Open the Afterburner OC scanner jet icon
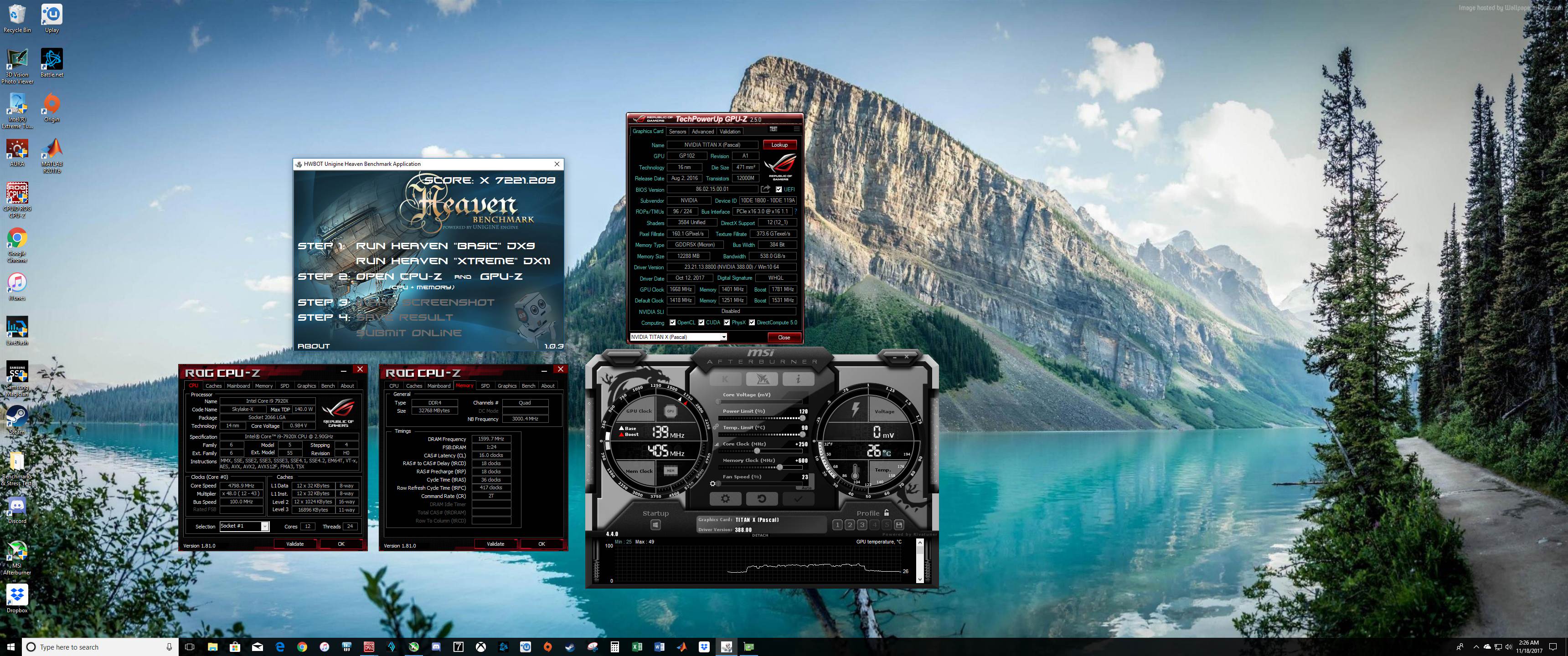 (762, 379)
